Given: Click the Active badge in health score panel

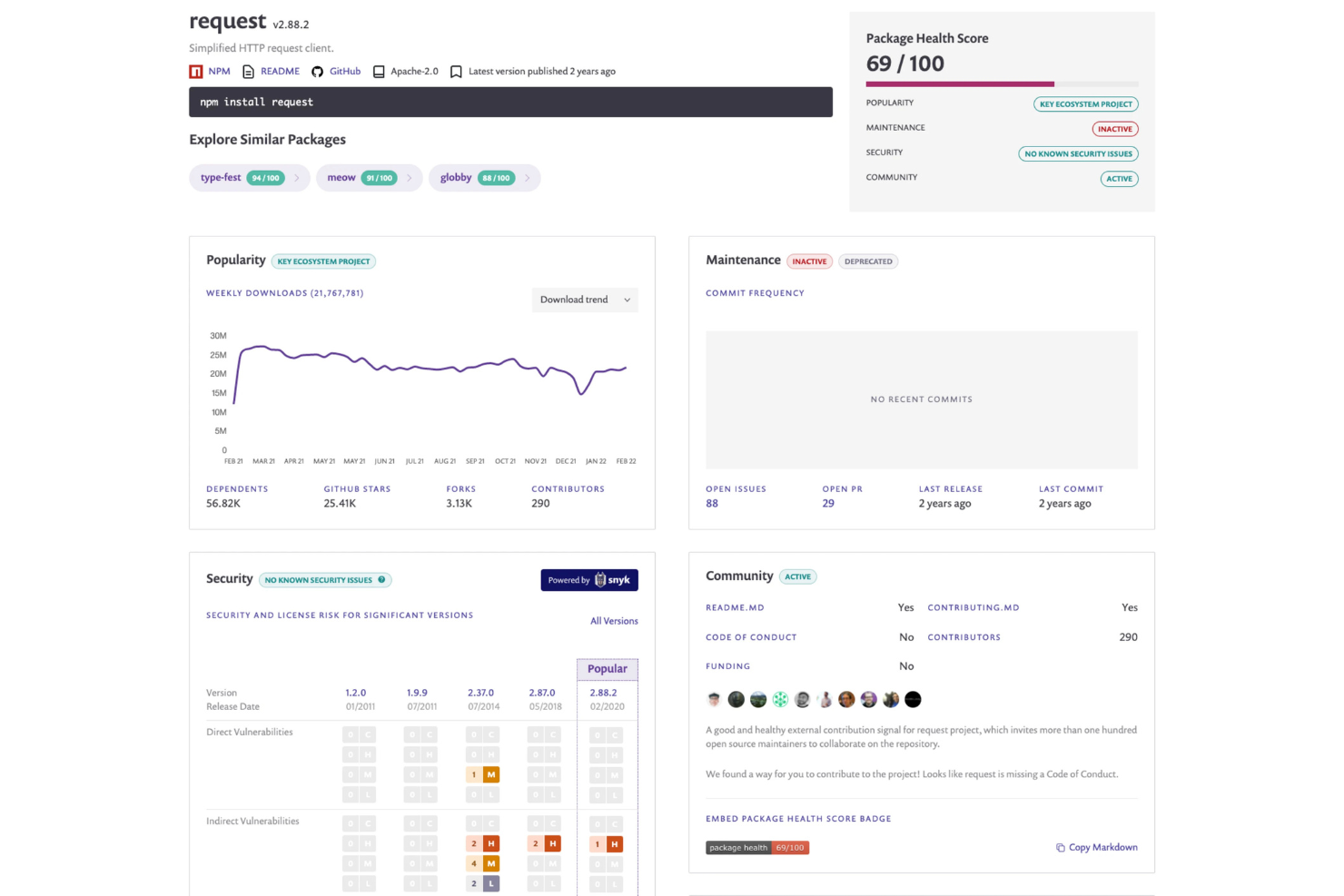Looking at the screenshot, I should (1120, 179).
